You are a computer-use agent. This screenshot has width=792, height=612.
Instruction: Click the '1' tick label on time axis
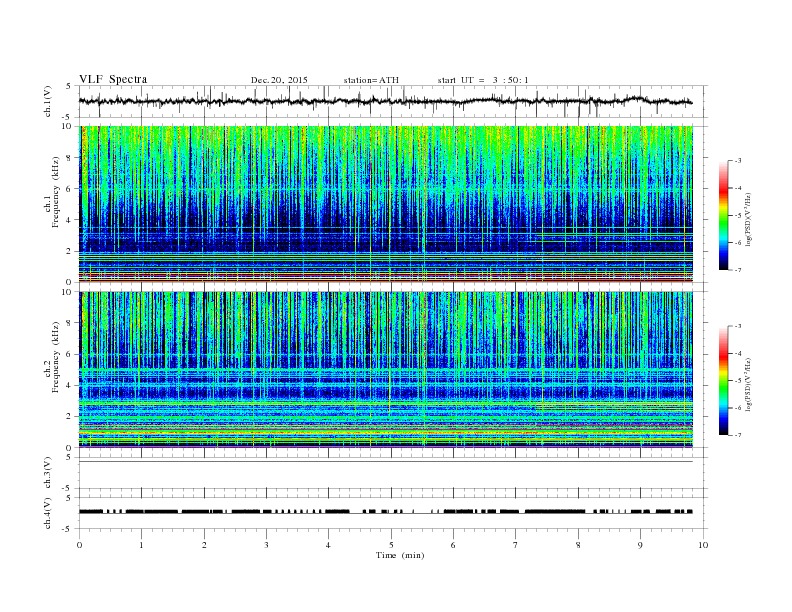(x=141, y=545)
